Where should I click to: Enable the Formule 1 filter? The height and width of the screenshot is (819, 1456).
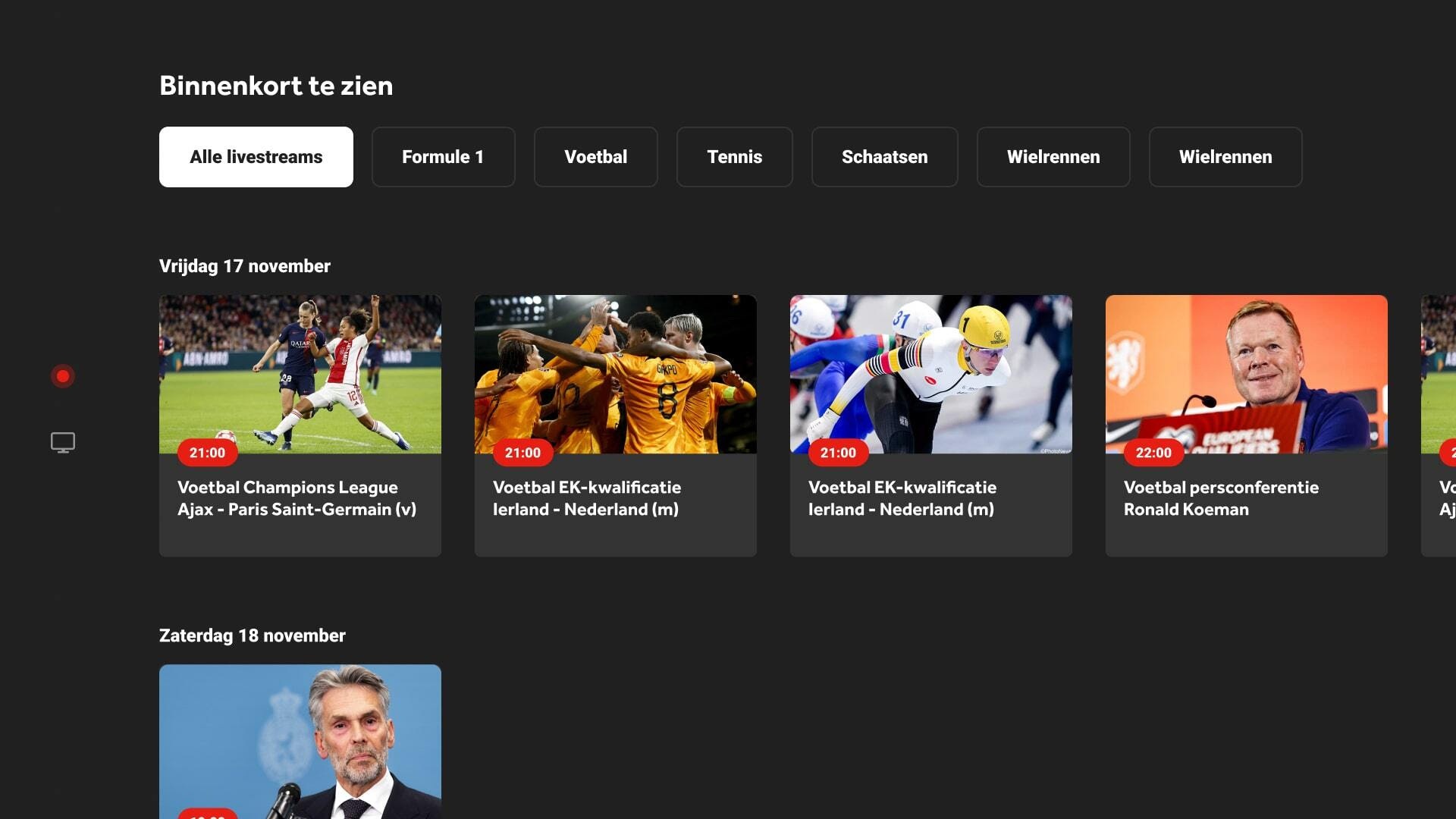[x=443, y=157]
